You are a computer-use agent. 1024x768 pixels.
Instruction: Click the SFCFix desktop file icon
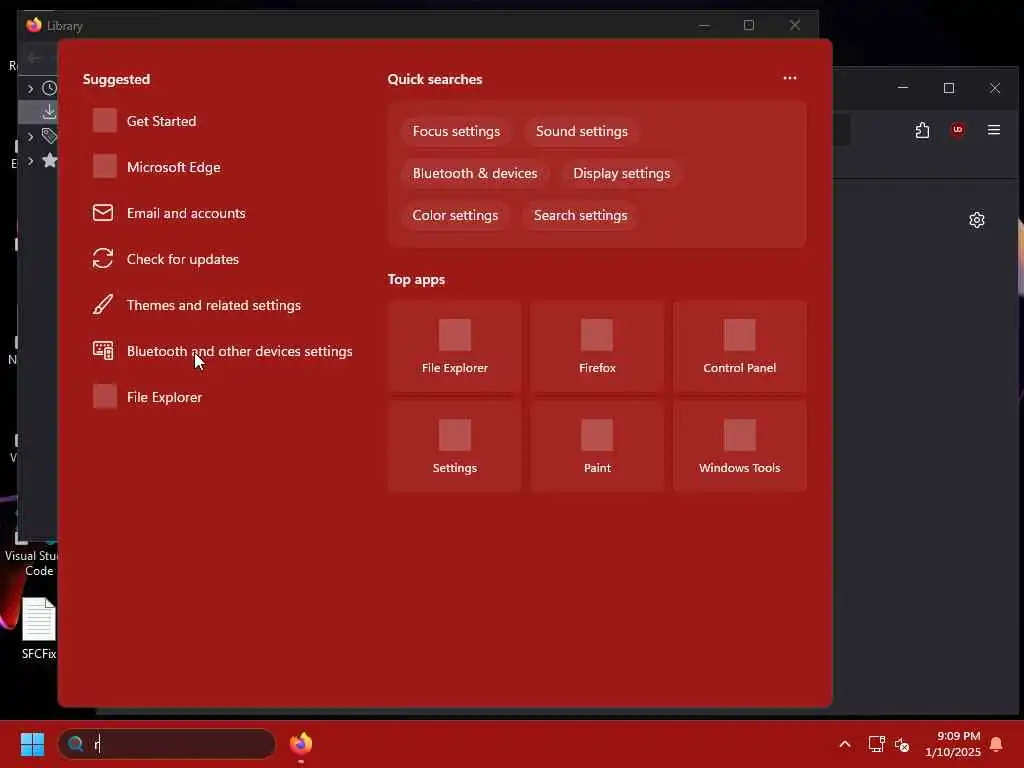click(39, 628)
